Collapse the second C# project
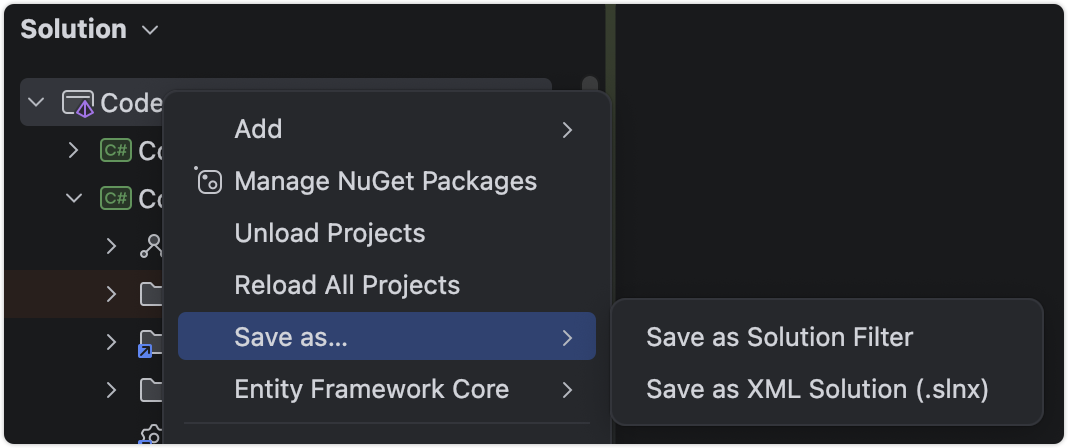 73,198
